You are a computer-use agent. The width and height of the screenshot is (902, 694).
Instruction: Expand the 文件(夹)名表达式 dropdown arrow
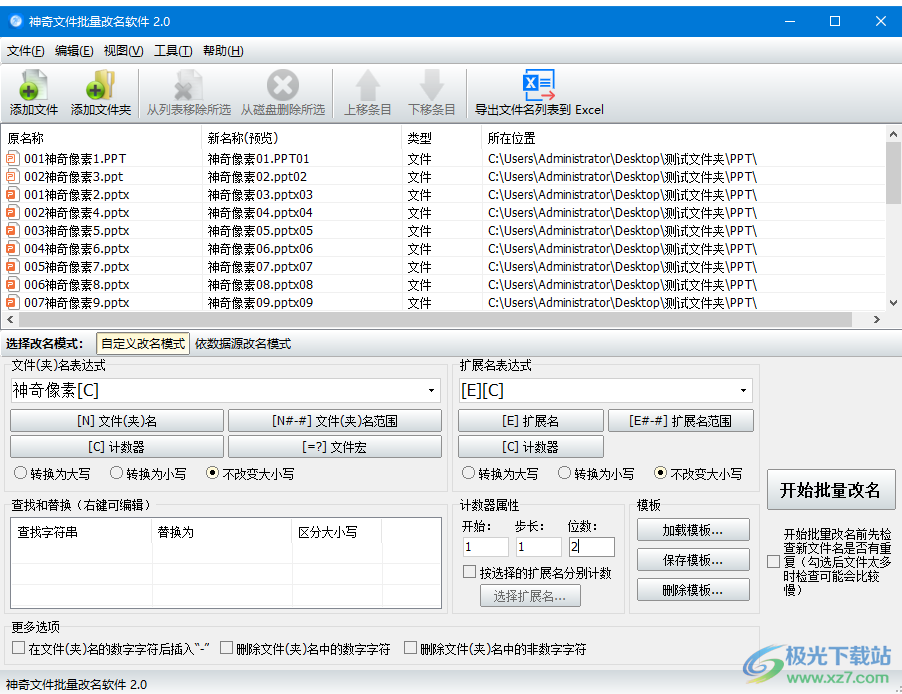(x=431, y=391)
